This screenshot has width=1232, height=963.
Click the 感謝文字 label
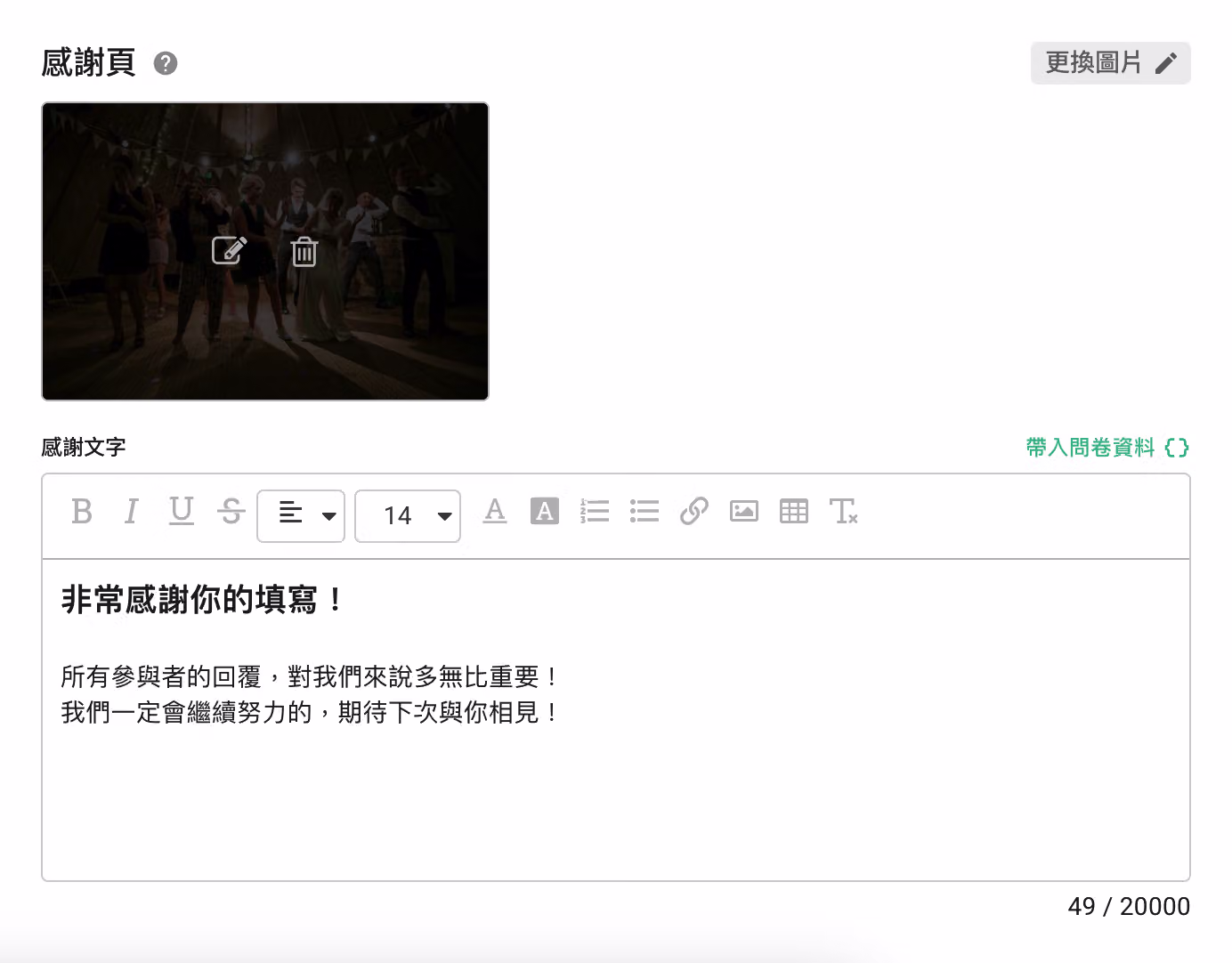coord(84,447)
